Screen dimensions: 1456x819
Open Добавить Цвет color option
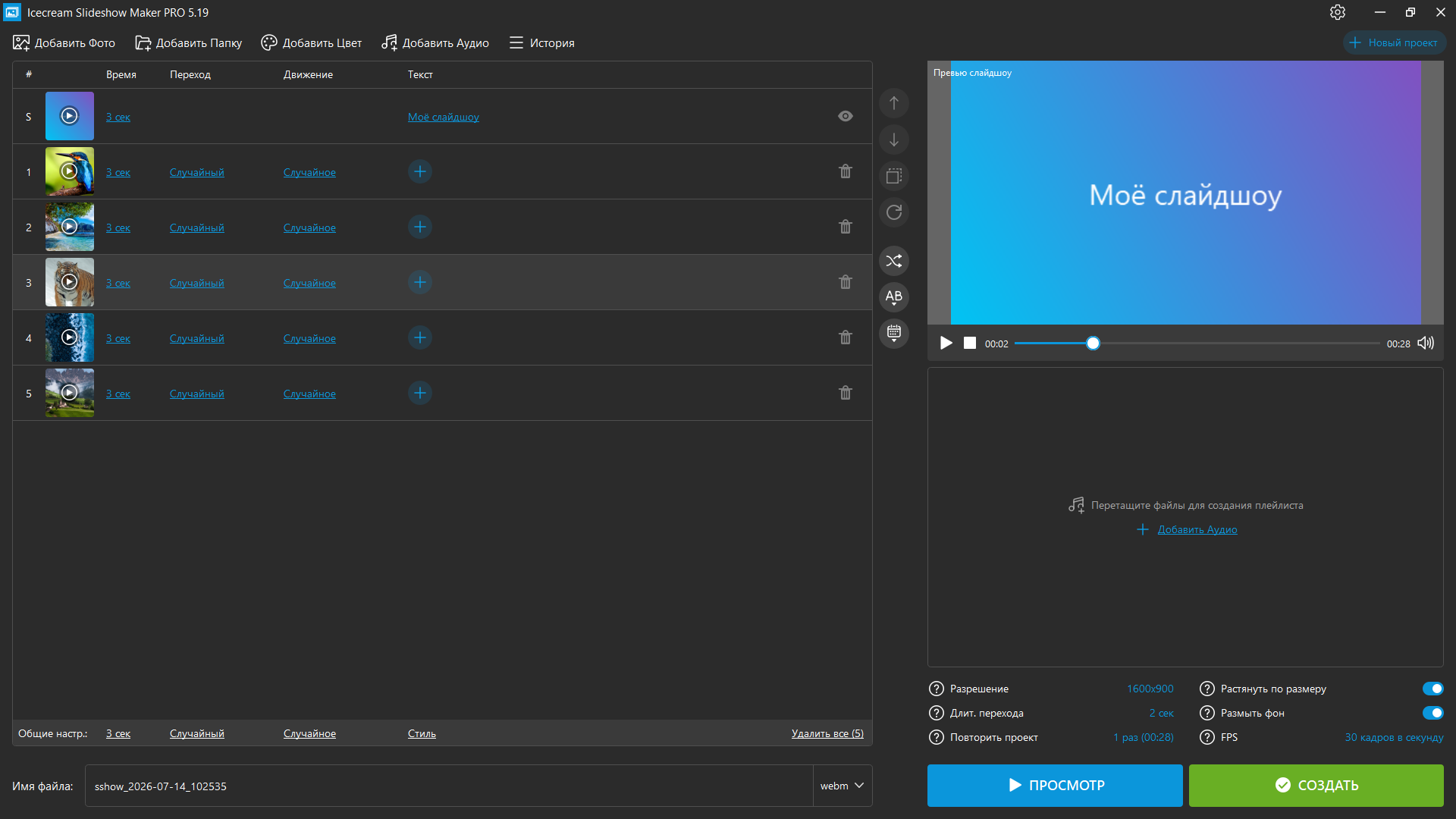(x=311, y=42)
